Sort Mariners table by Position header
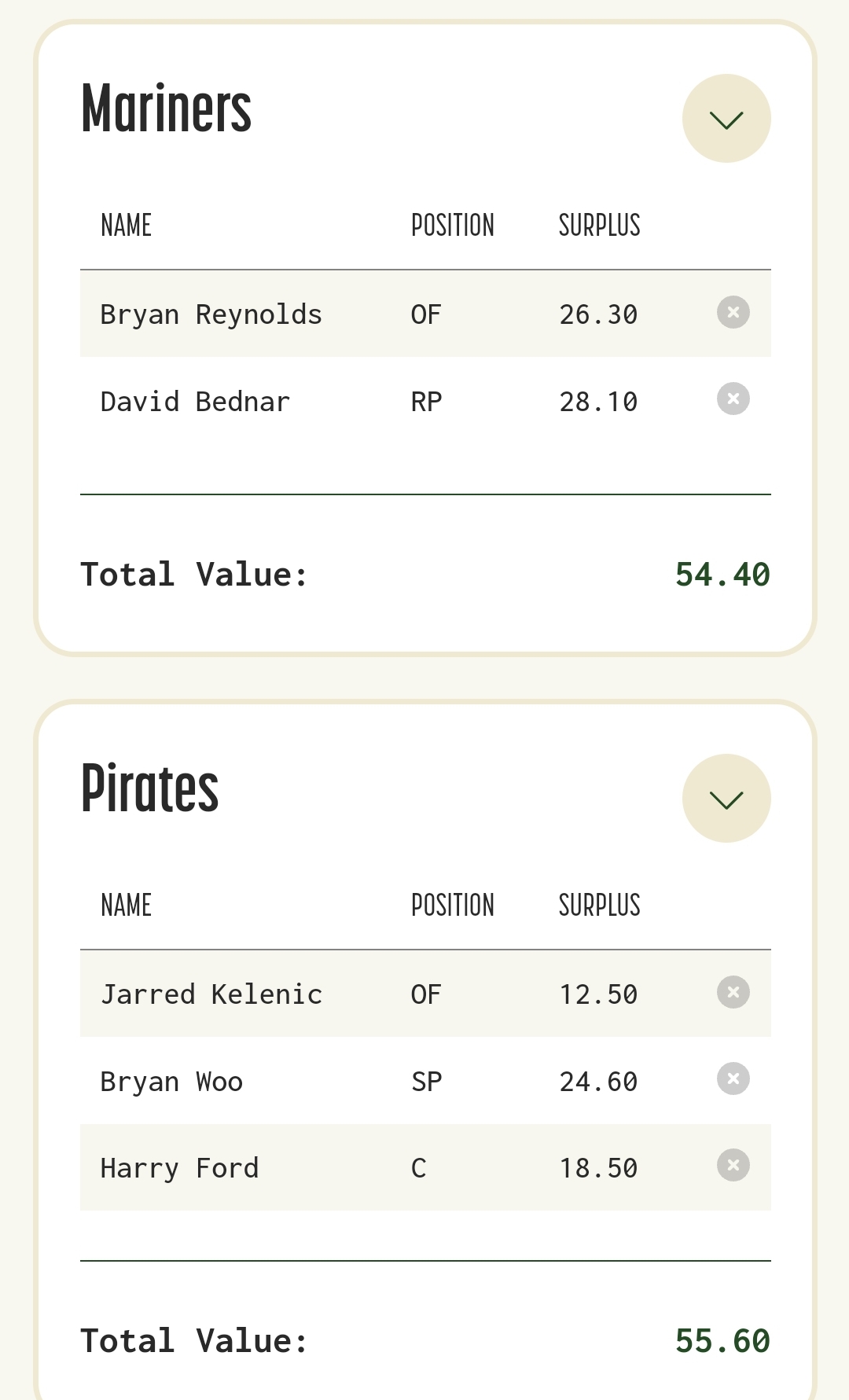The image size is (849, 1400). [452, 226]
